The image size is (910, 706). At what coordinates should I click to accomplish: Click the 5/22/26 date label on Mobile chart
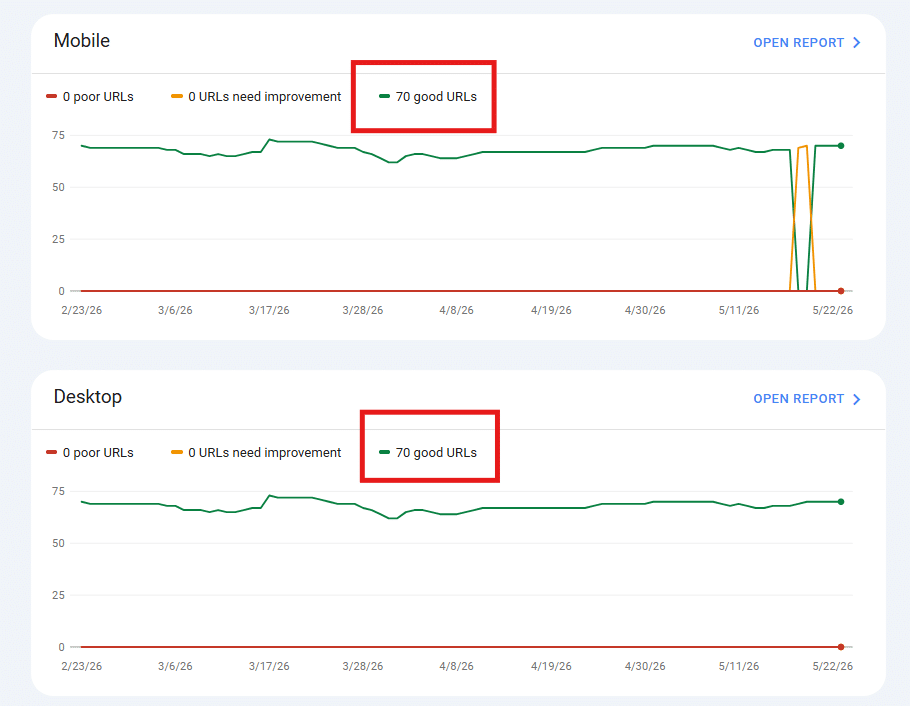[833, 310]
